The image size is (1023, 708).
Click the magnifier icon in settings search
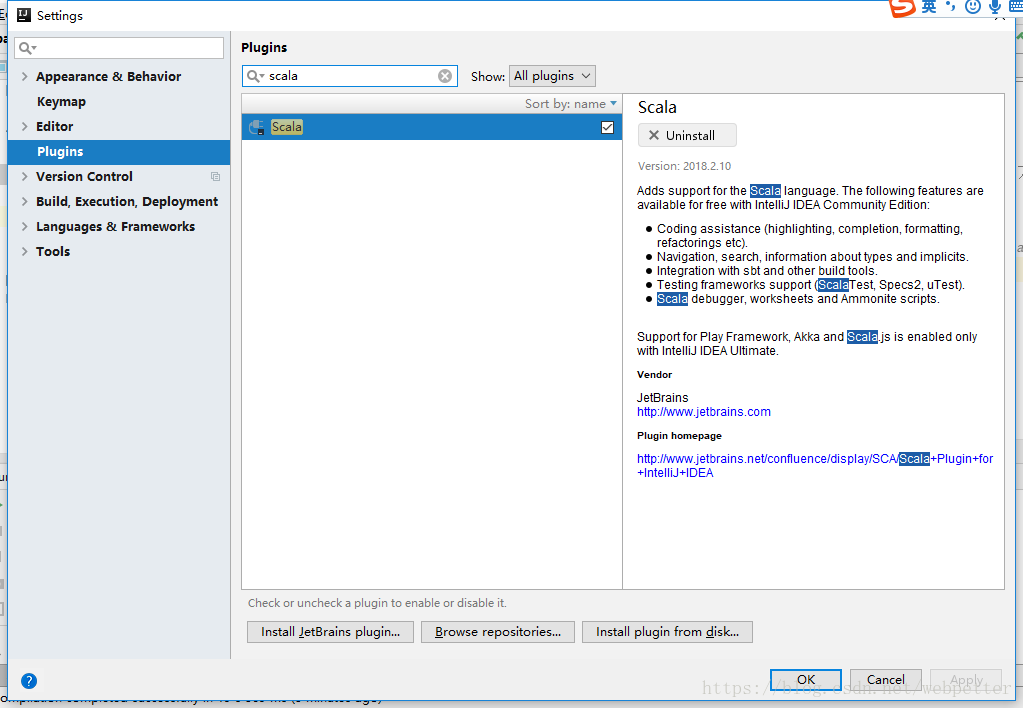coord(26,48)
